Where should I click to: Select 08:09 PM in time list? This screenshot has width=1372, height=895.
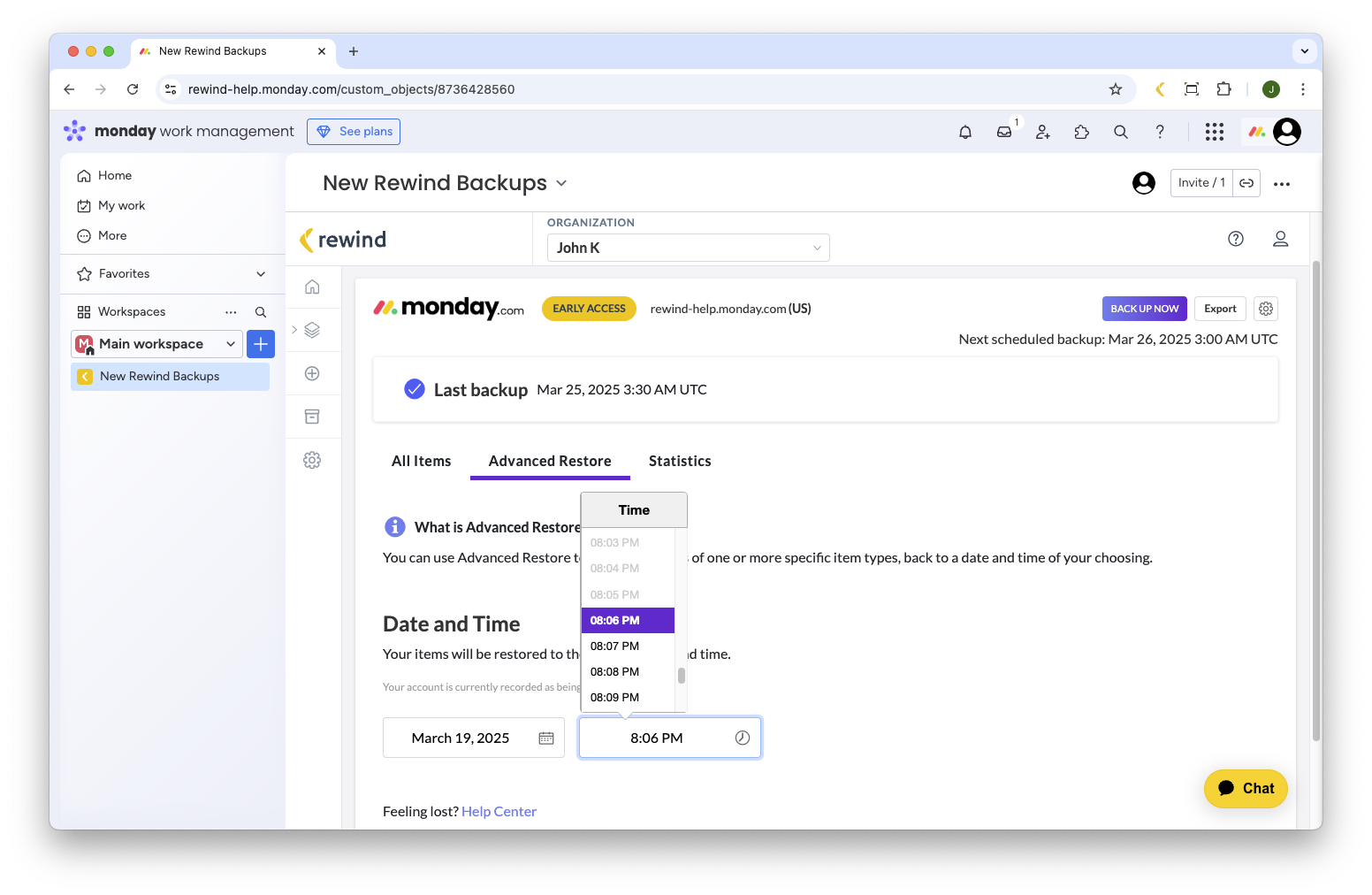point(628,698)
